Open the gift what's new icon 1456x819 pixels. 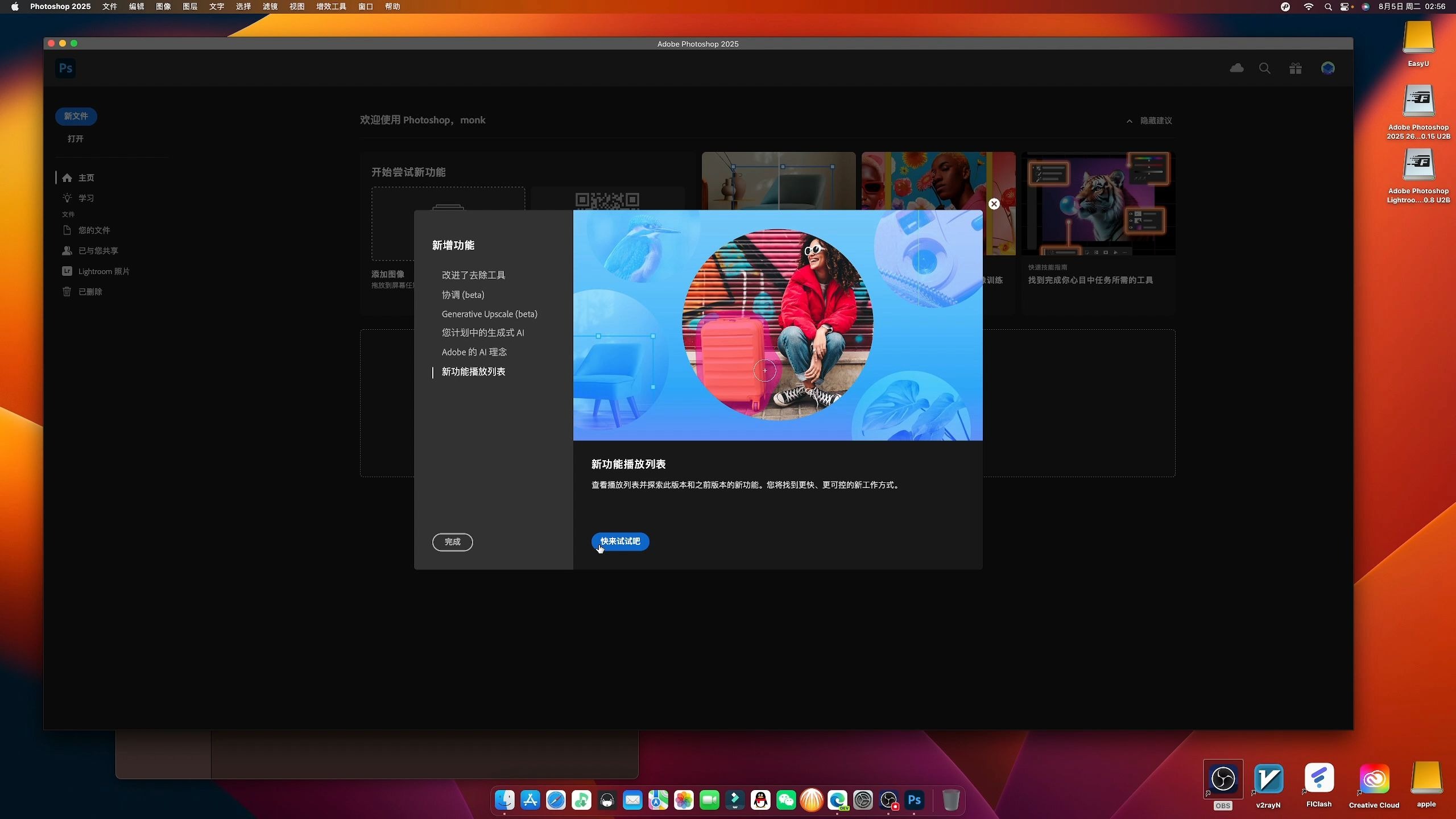click(x=1296, y=68)
